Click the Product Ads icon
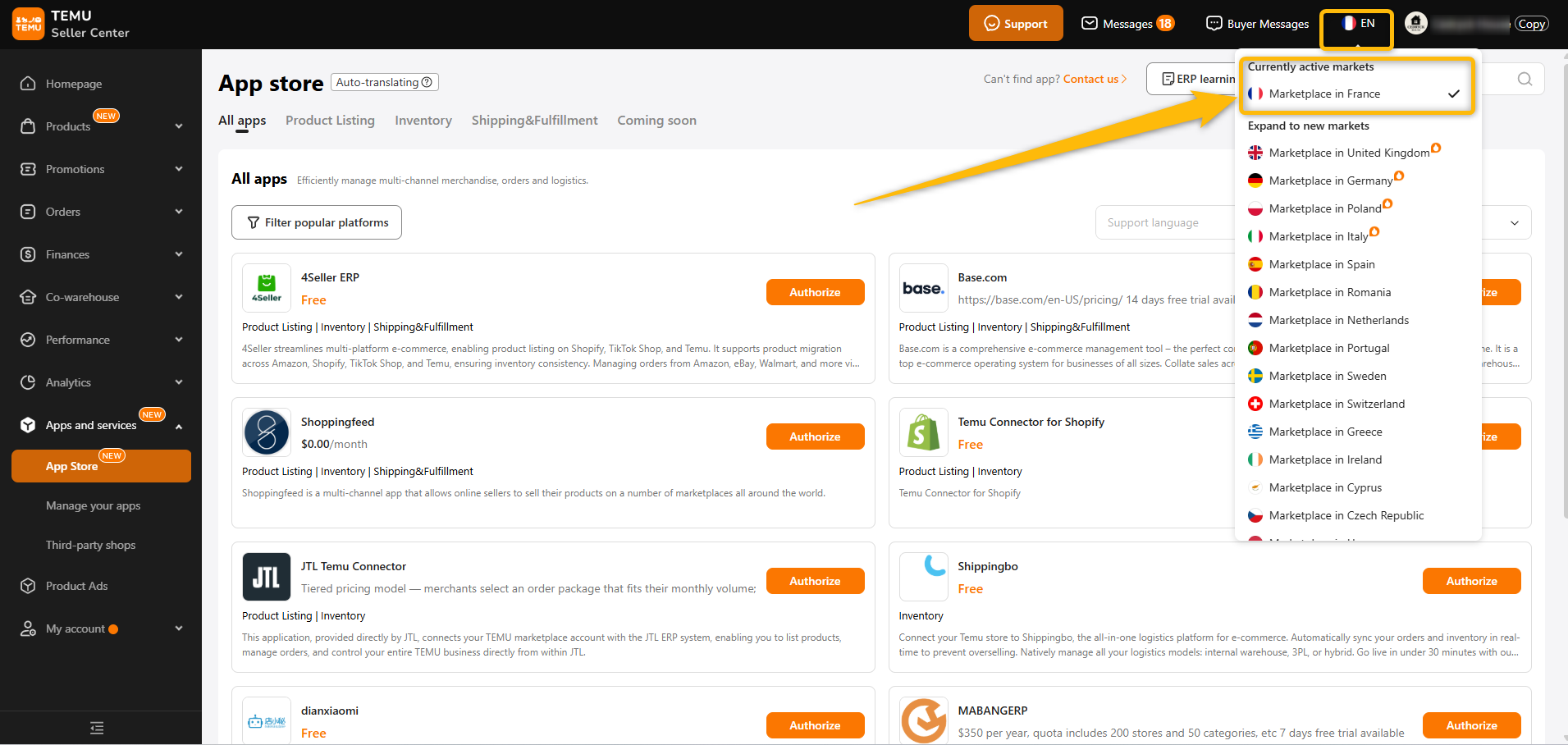The width and height of the screenshot is (1568, 745). pyautogui.click(x=28, y=586)
